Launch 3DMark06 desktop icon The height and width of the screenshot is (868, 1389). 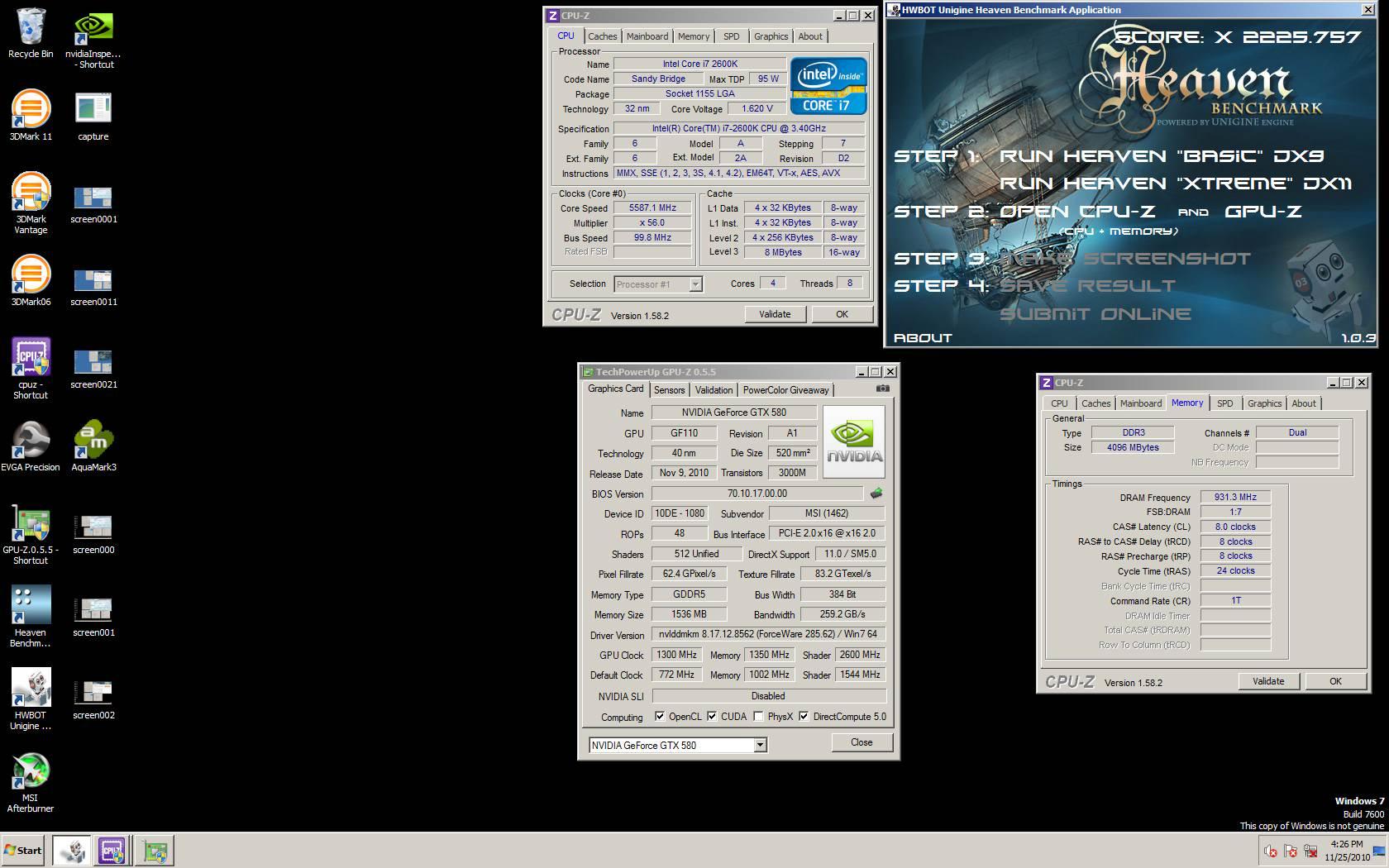click(x=31, y=281)
